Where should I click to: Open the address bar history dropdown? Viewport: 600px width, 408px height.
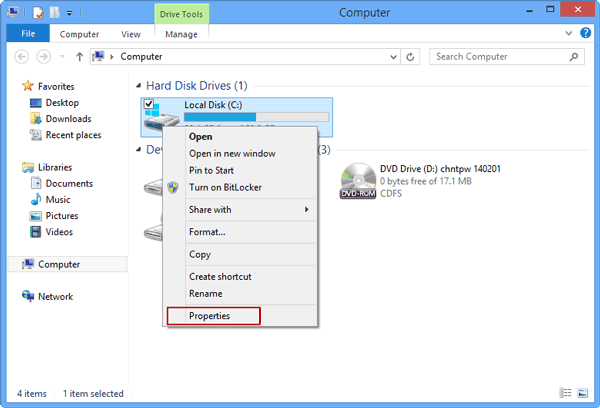[393, 57]
